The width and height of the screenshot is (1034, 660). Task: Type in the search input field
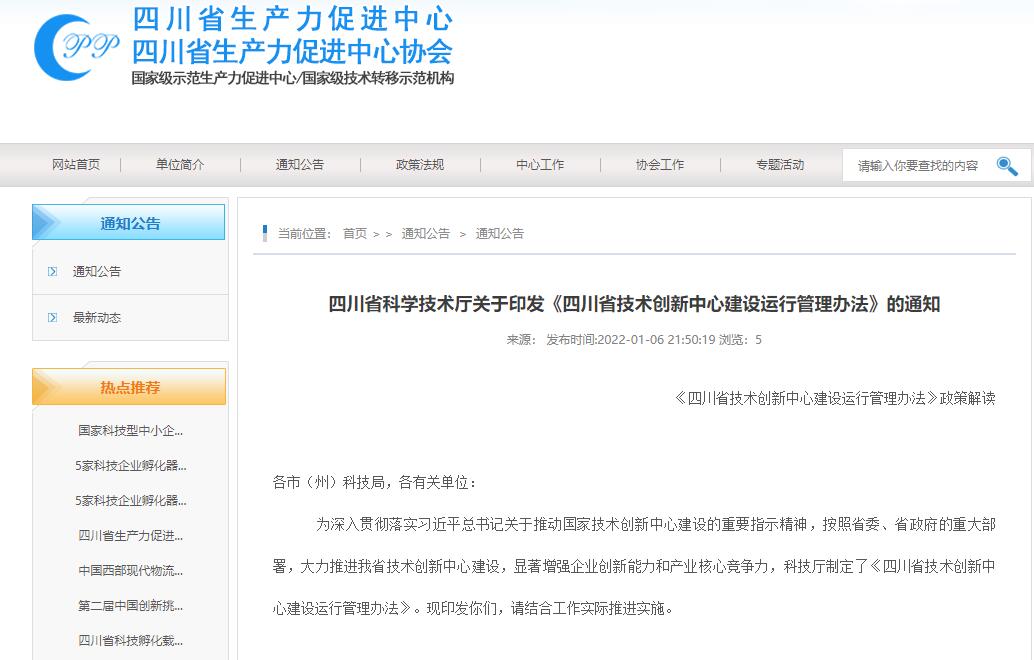917,166
